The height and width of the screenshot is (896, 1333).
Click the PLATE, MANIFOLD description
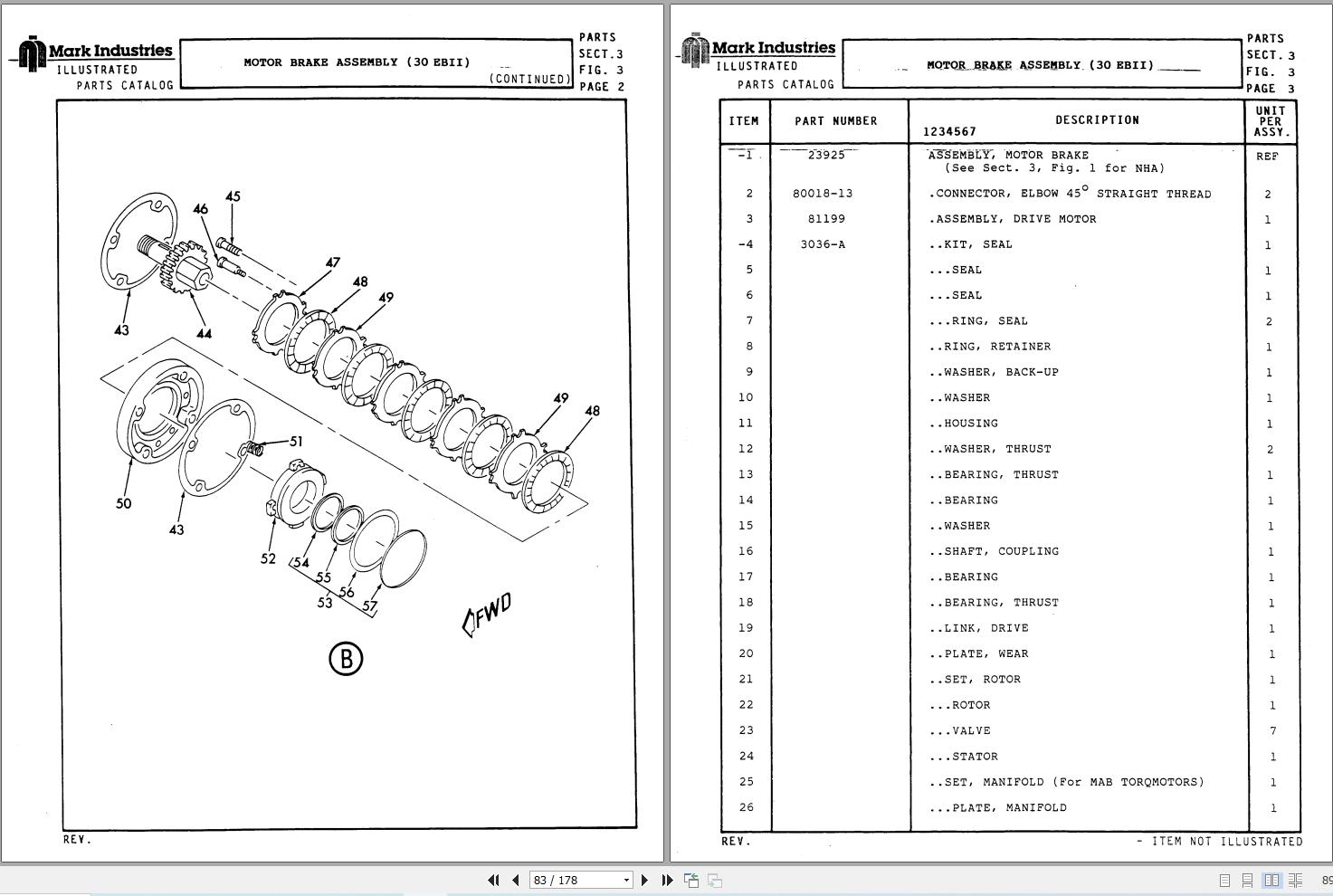(x=997, y=806)
